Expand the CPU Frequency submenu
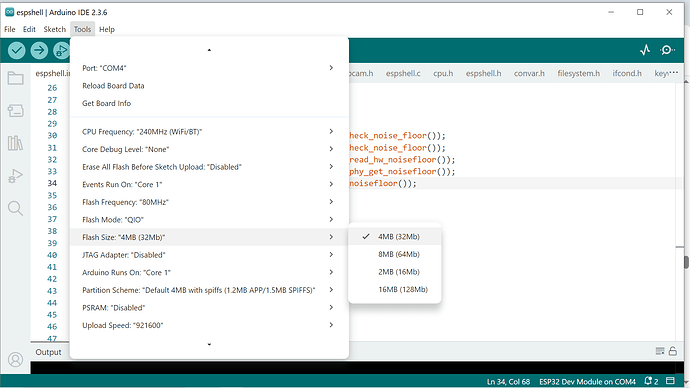Image resolution: width=690 pixels, height=388 pixels. tap(209, 132)
